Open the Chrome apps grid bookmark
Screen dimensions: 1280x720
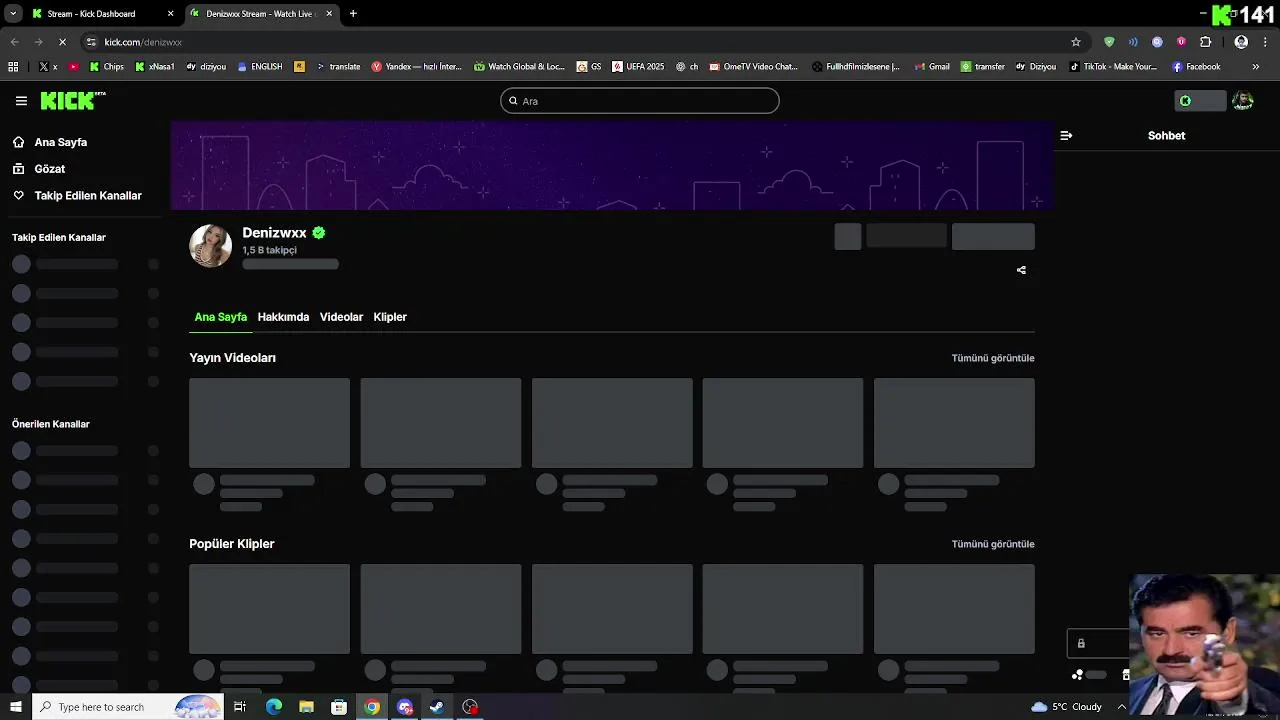click(x=13, y=67)
